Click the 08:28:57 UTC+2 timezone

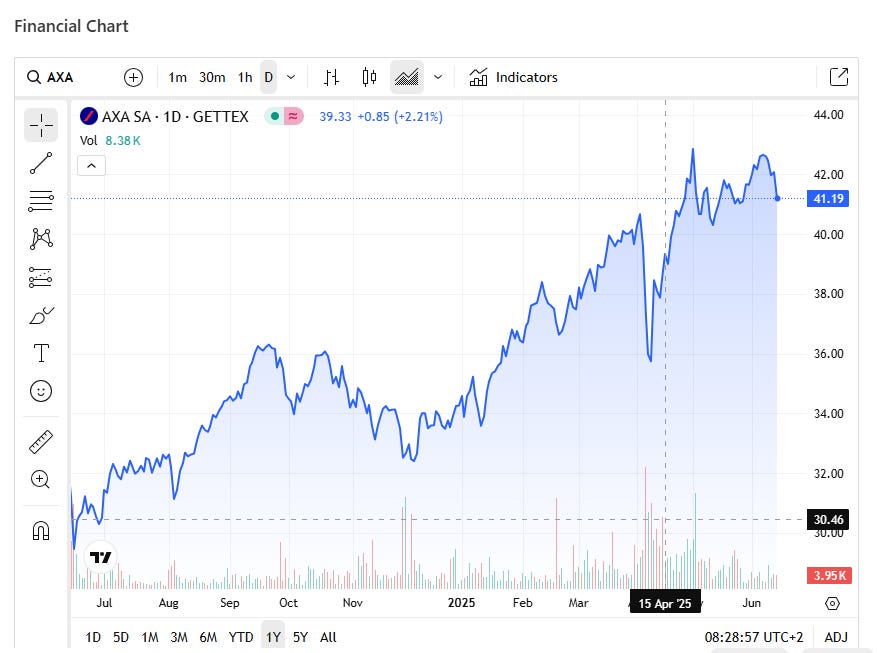pyautogui.click(x=753, y=637)
